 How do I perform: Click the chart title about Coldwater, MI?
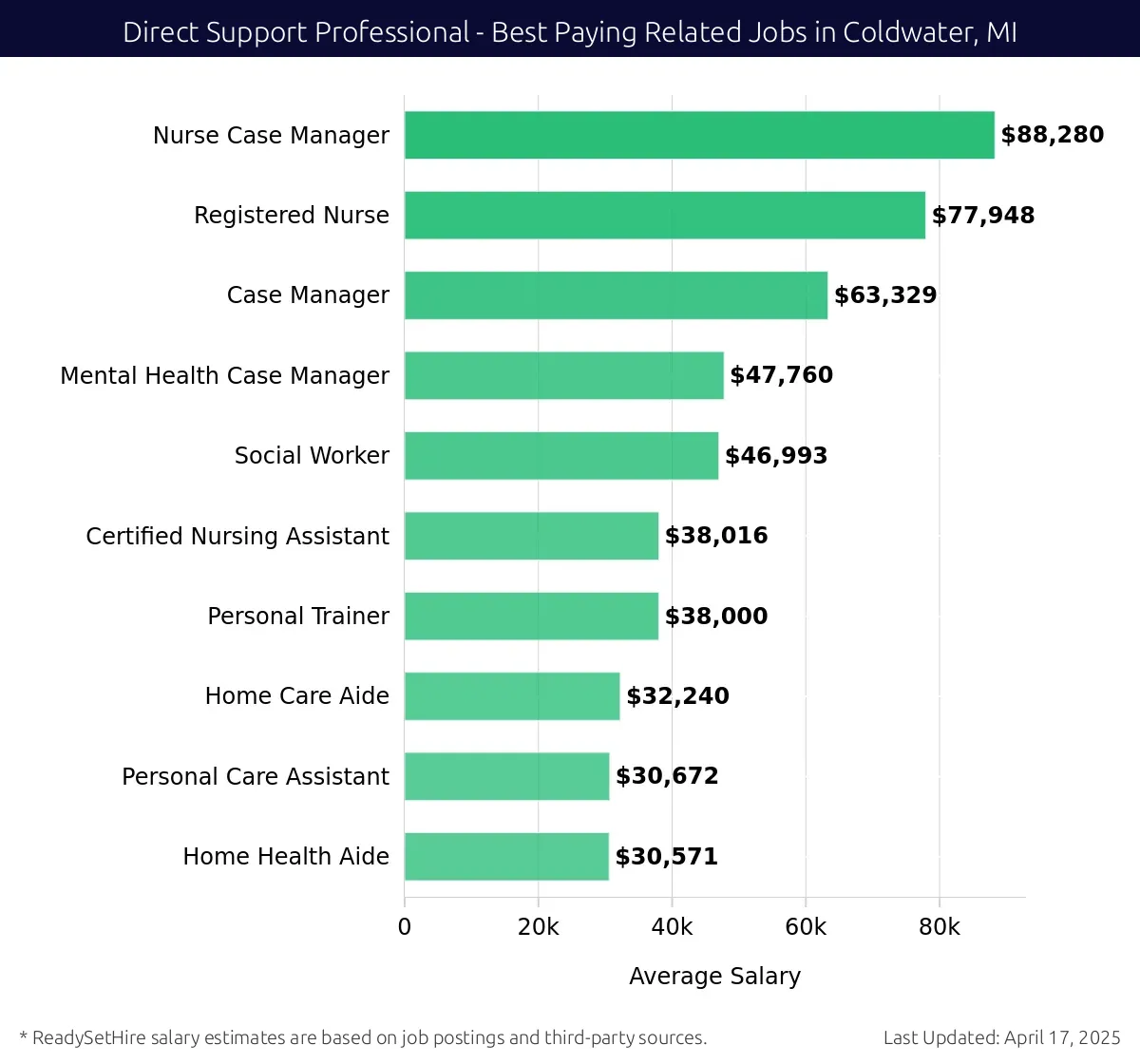pyautogui.click(x=570, y=32)
